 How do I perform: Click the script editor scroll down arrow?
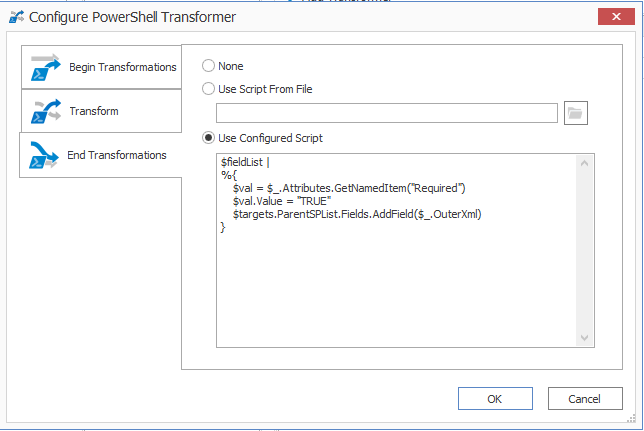click(x=584, y=338)
